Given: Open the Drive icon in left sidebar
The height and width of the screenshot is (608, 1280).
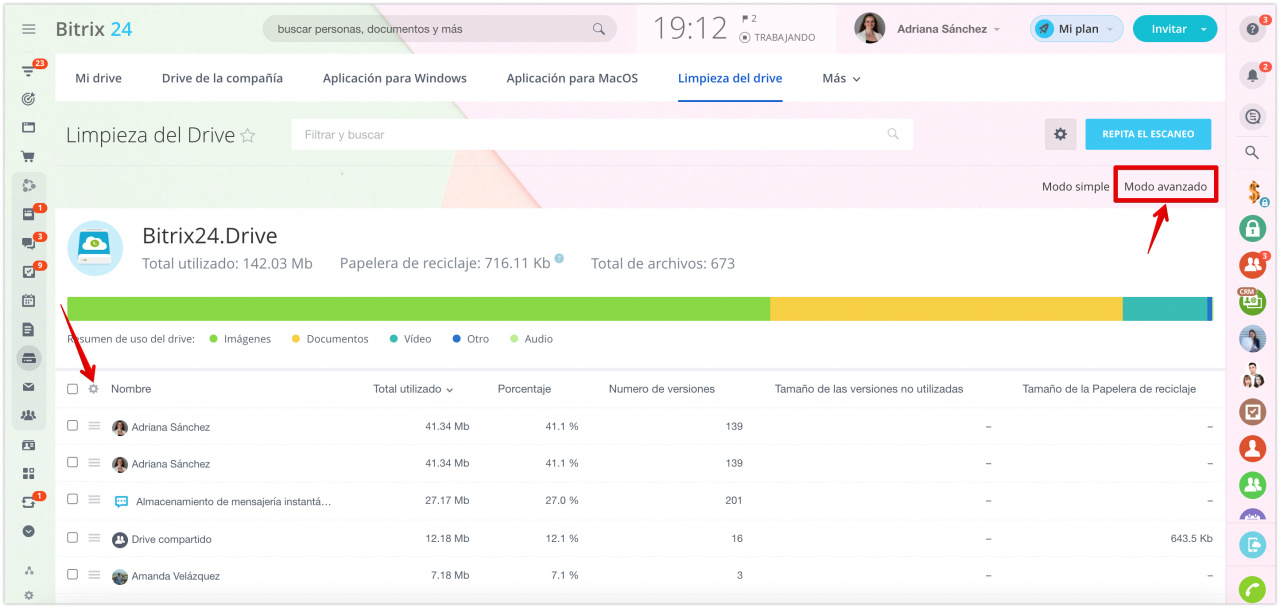Looking at the screenshot, I should tap(29, 358).
